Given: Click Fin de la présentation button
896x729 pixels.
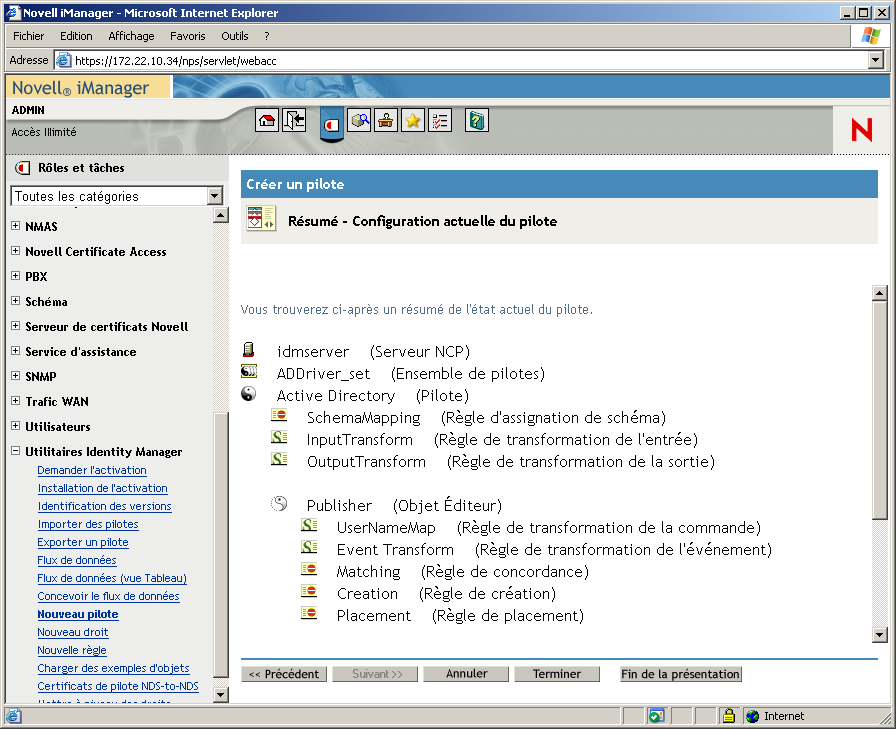Looking at the screenshot, I should point(680,673).
